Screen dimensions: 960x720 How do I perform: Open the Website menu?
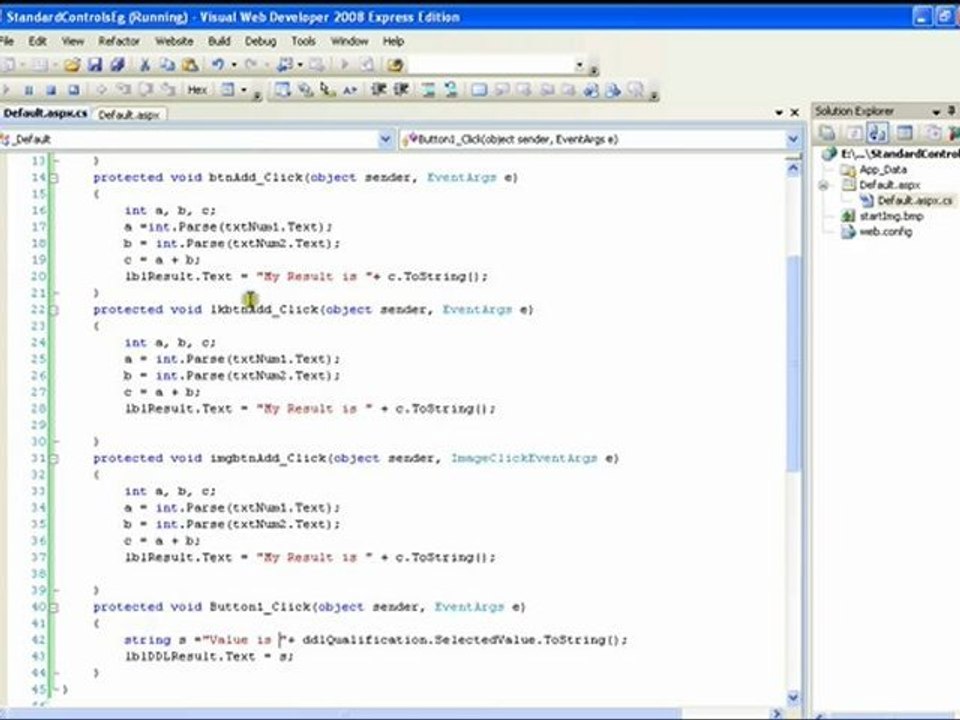click(x=174, y=41)
